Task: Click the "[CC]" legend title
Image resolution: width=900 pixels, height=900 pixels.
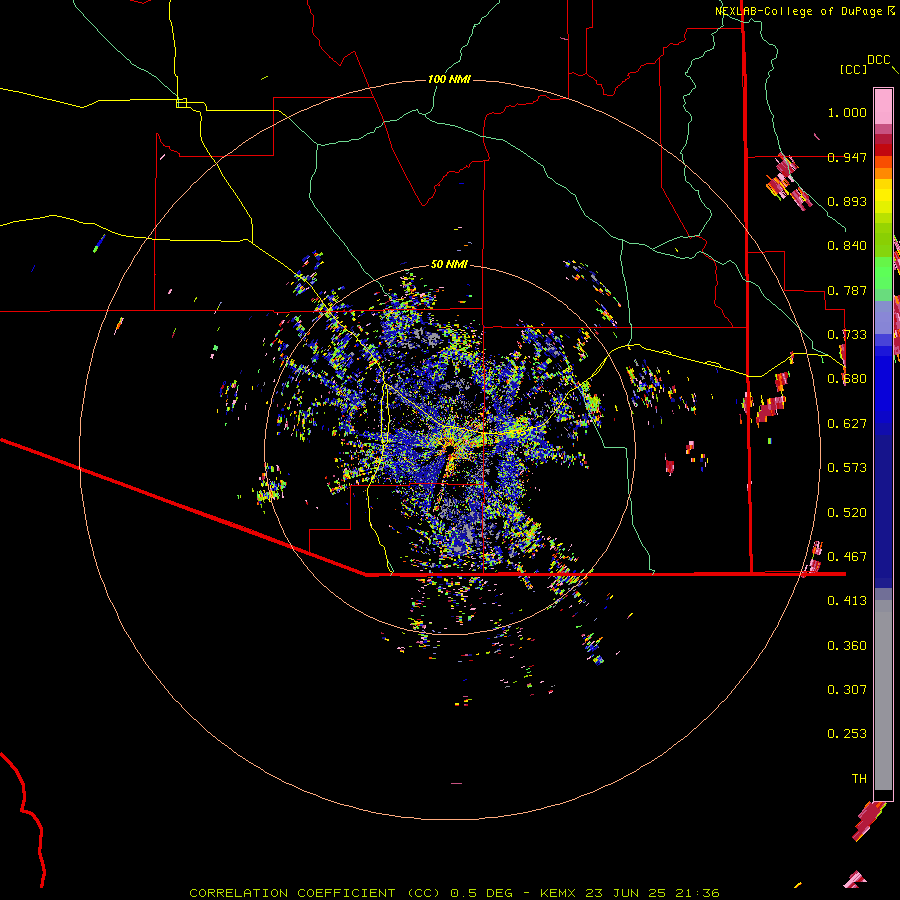Action: click(x=853, y=69)
